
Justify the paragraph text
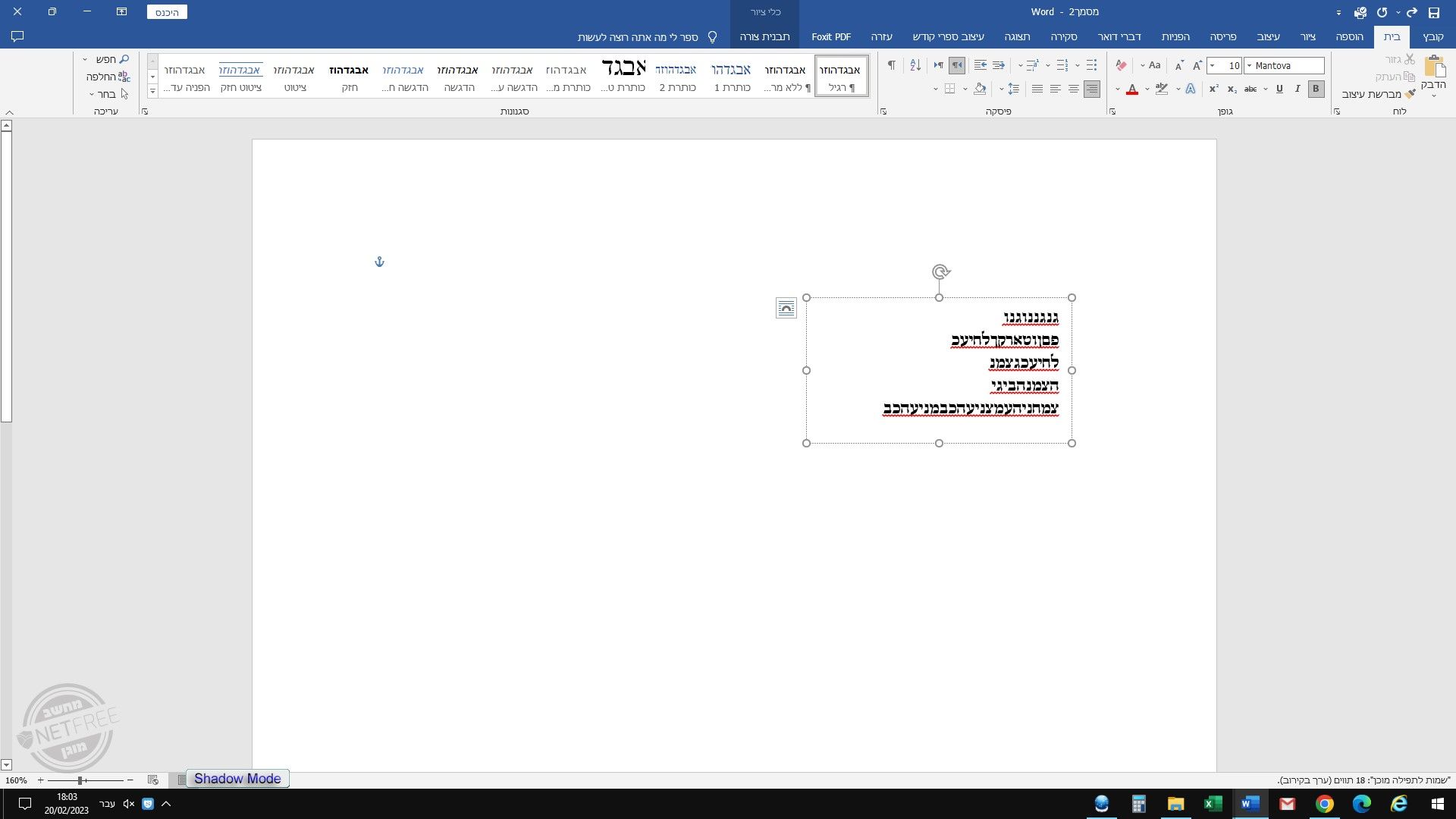pyautogui.click(x=1037, y=89)
